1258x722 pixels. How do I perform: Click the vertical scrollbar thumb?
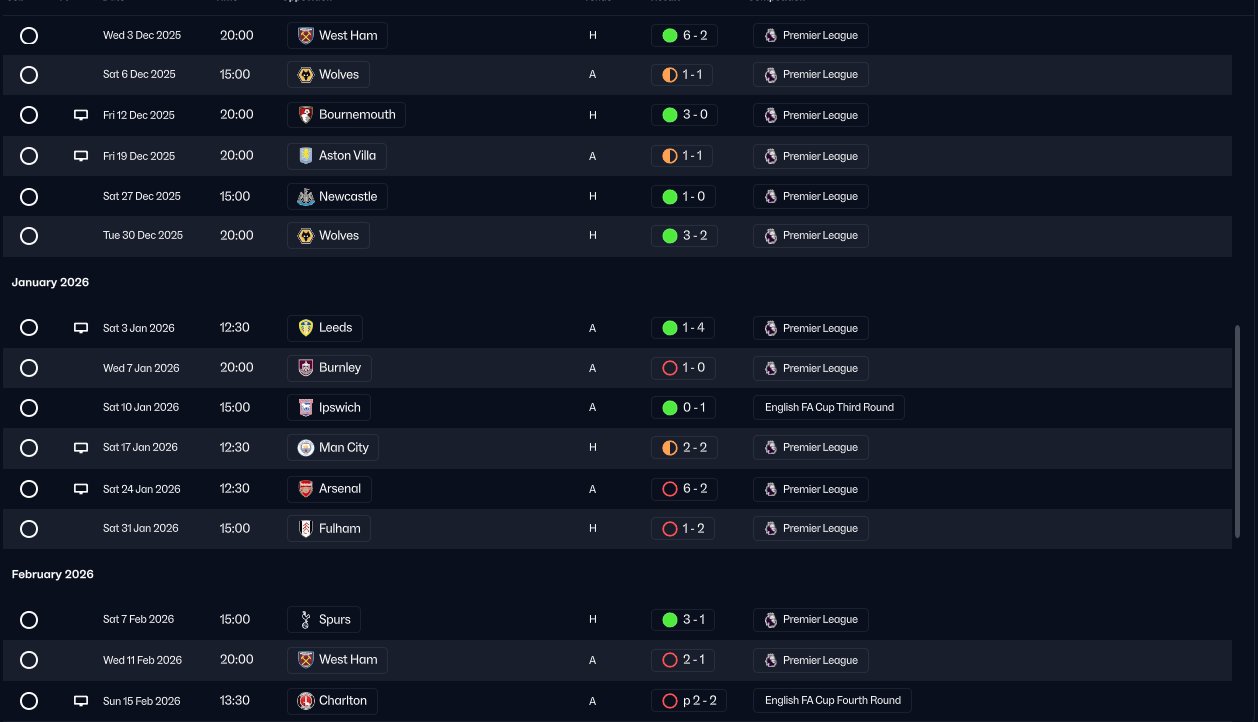pyautogui.click(x=1236, y=434)
